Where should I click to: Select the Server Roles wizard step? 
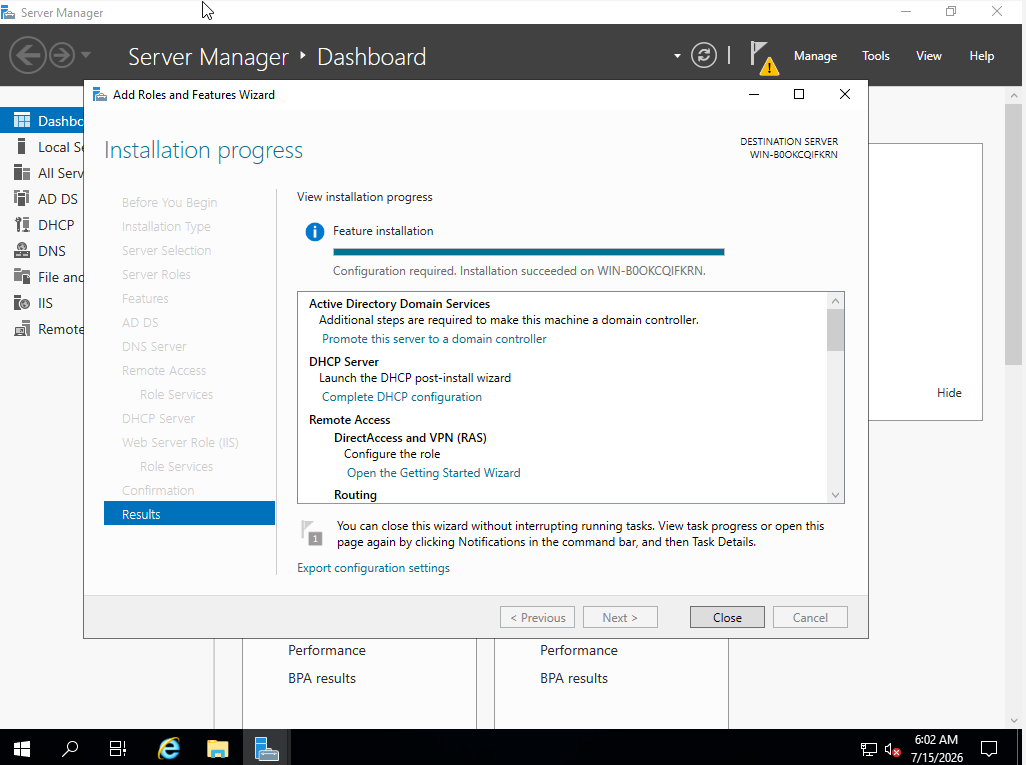156,274
